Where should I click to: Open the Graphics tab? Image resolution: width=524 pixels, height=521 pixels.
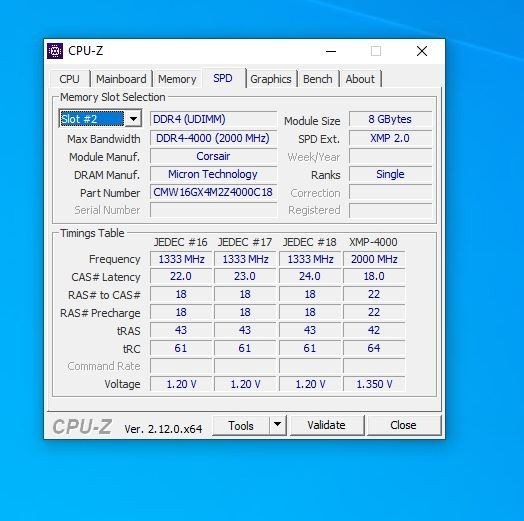271,79
